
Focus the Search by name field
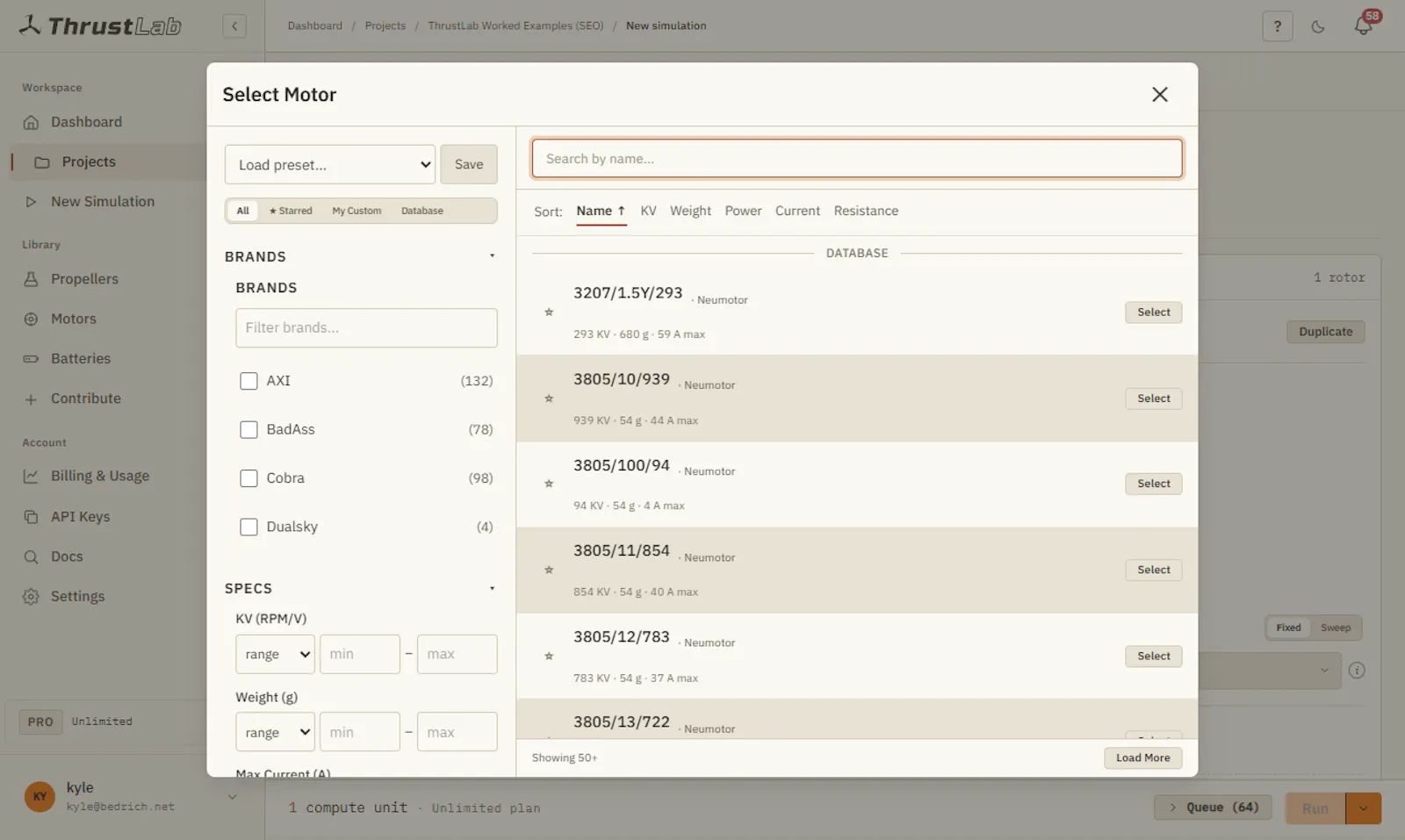(857, 159)
